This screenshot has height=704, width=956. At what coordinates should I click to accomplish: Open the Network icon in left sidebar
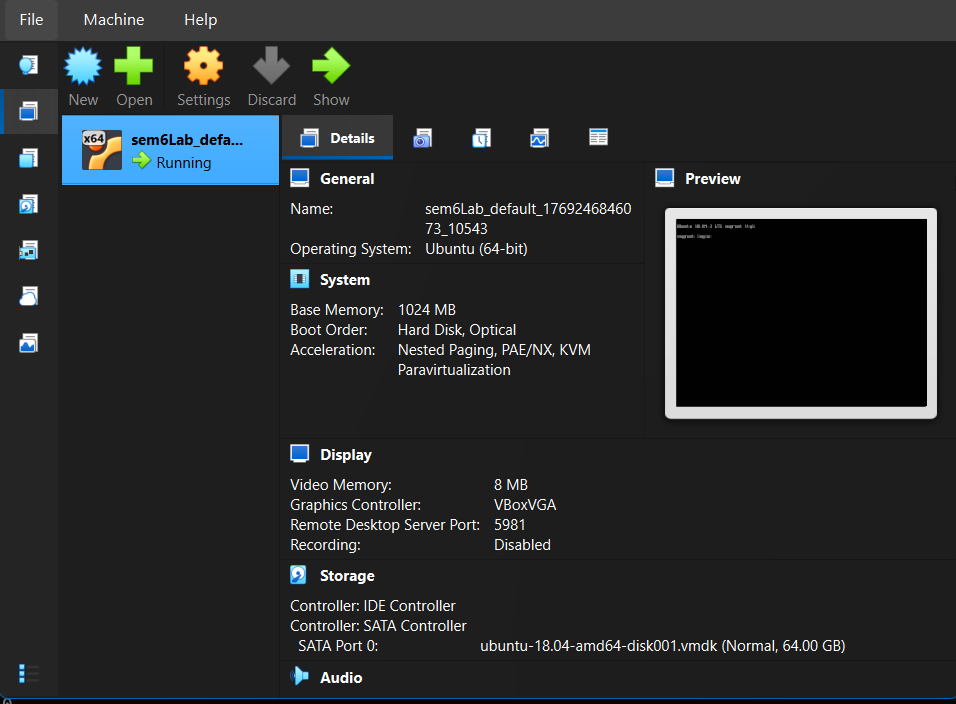28,250
